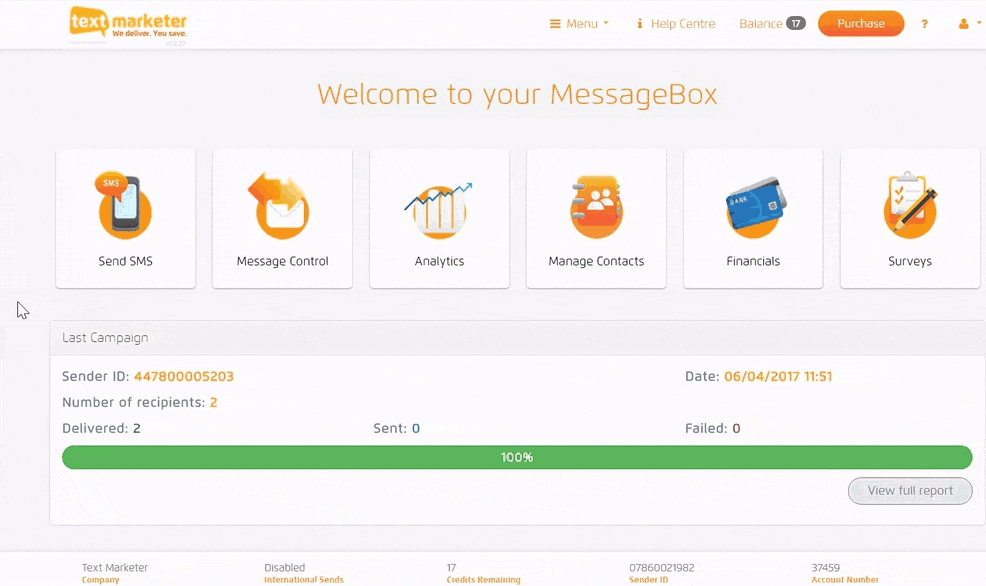Open the user account dropdown

[x=969, y=24]
